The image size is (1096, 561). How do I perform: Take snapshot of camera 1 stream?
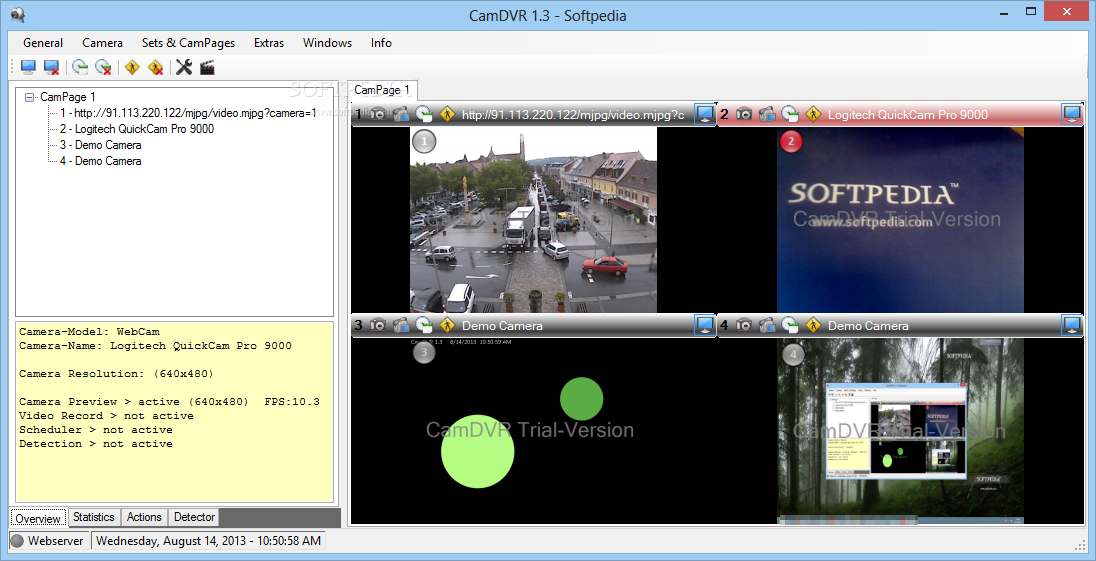(x=378, y=114)
